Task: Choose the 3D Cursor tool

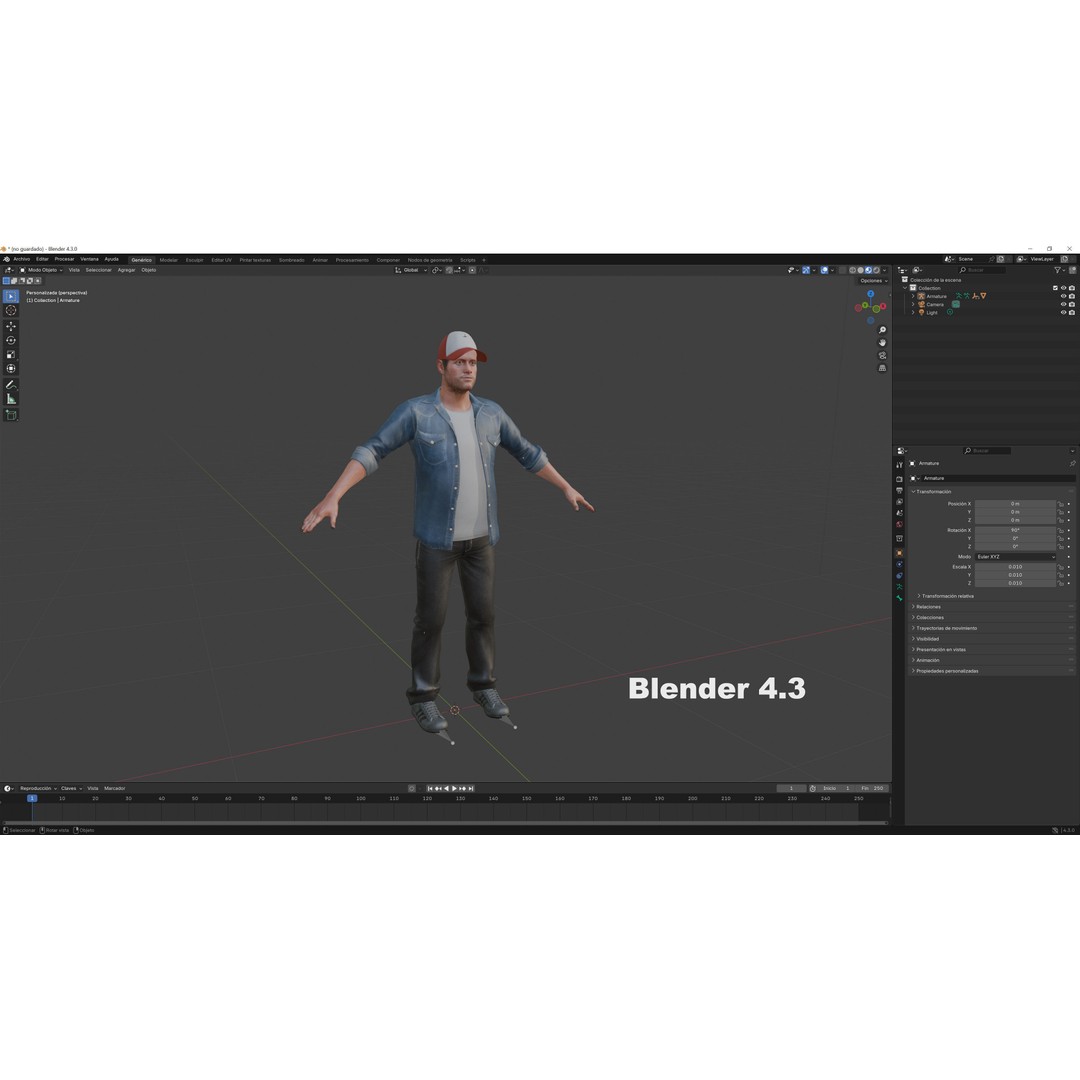Action: tap(11, 311)
